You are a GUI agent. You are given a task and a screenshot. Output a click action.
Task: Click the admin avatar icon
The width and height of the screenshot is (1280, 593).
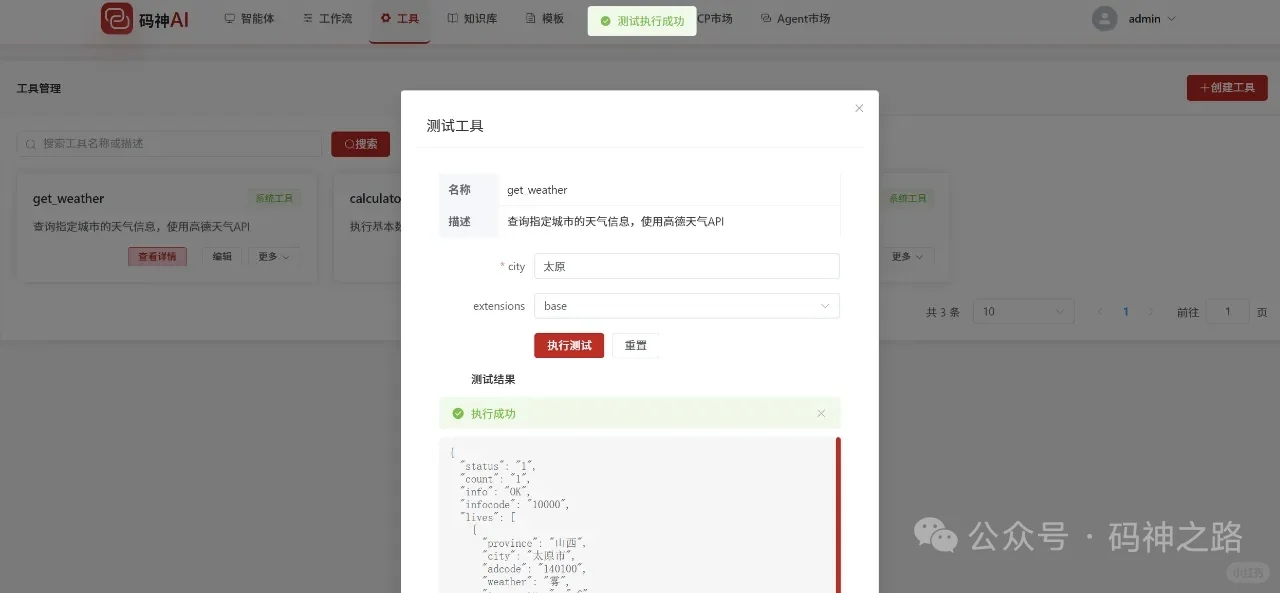point(1104,18)
